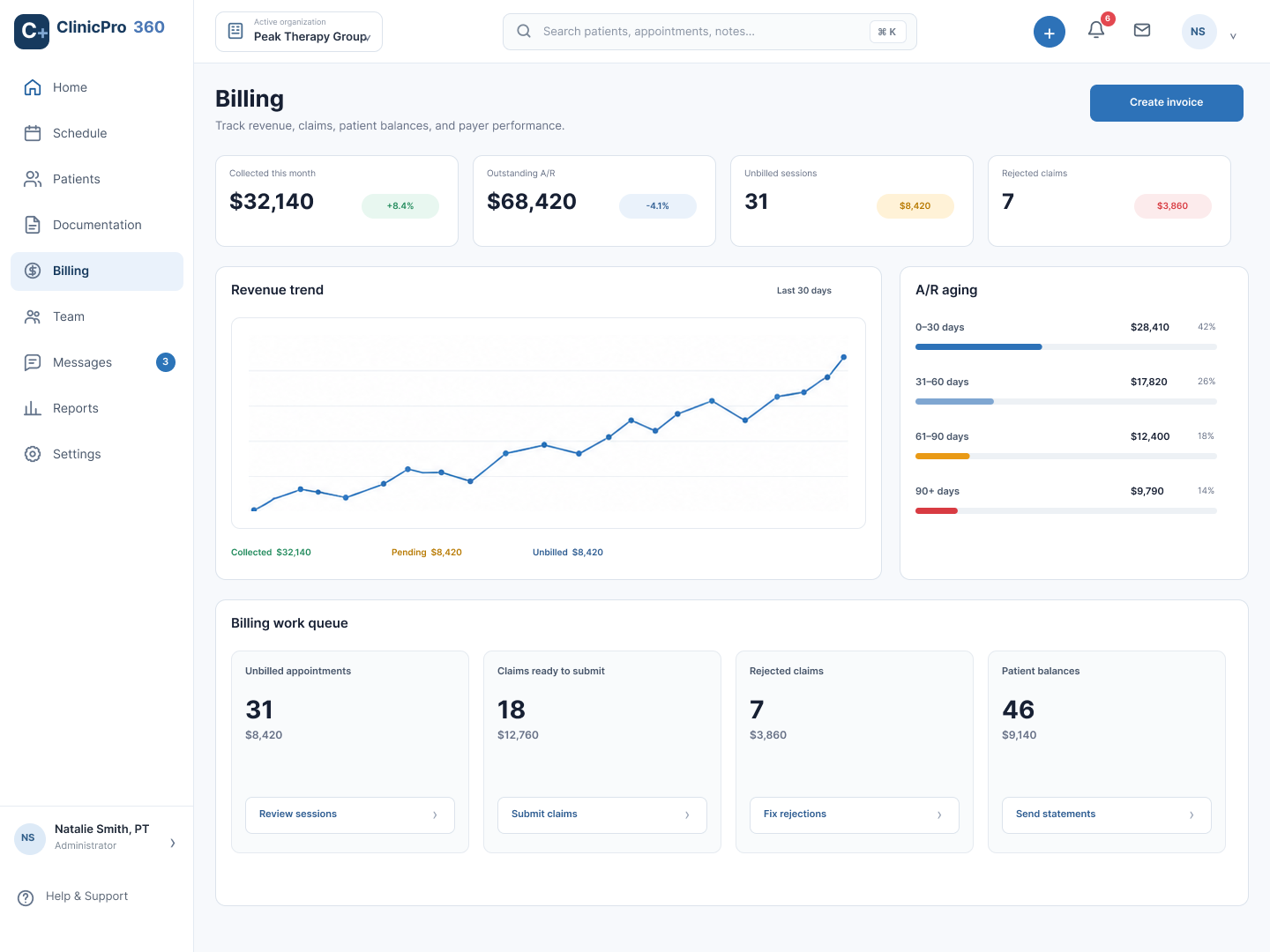1270x952 pixels.
Task: Click the $68,420 Outstanding A/R value
Action: coord(532,202)
